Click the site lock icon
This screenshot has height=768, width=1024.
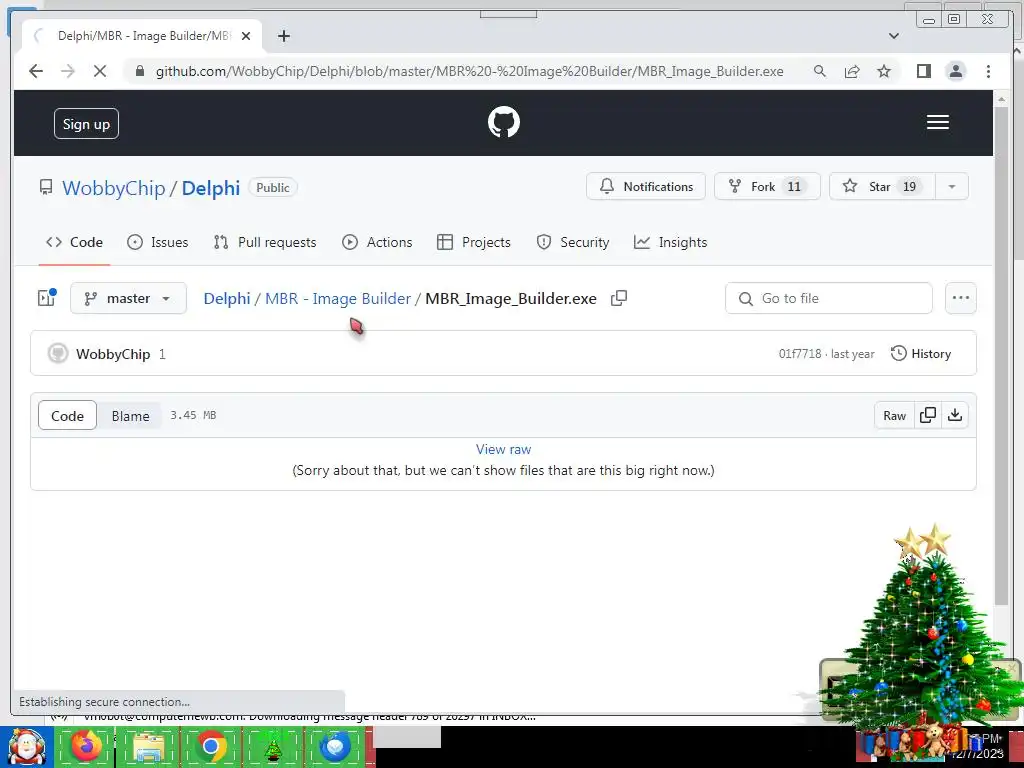pos(139,71)
